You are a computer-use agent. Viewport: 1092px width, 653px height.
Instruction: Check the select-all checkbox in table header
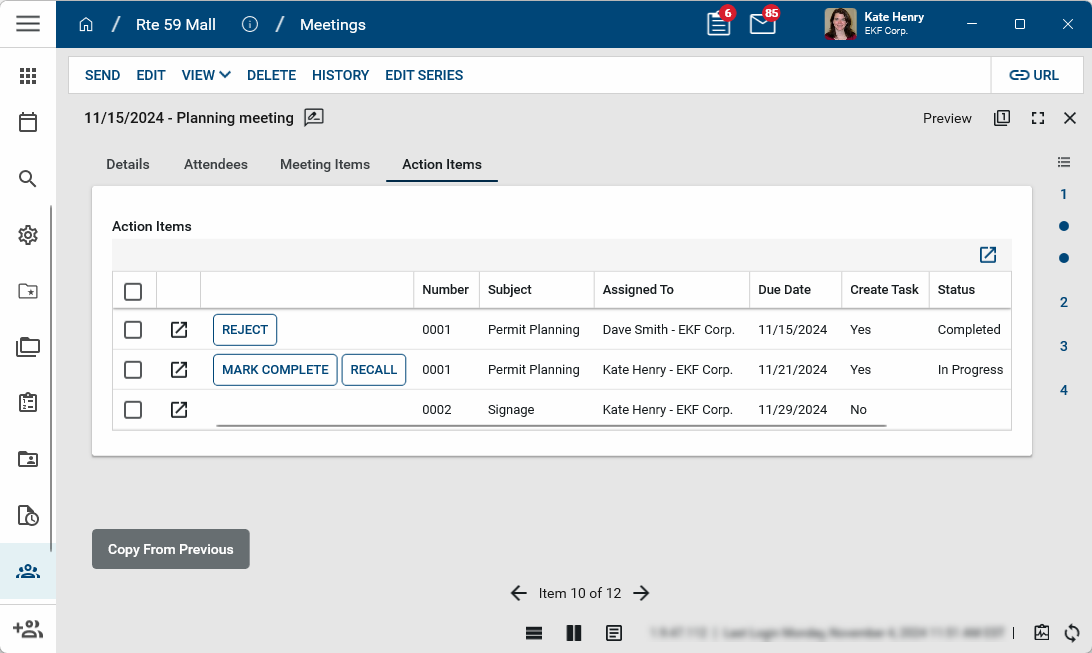click(x=133, y=291)
